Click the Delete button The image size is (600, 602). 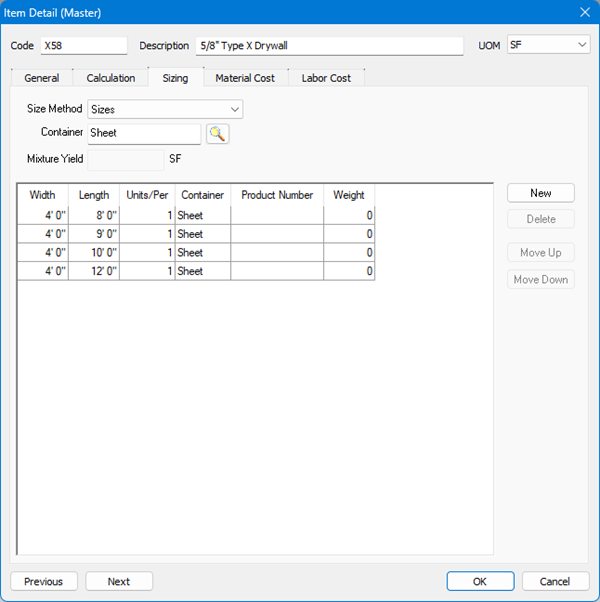[540, 219]
